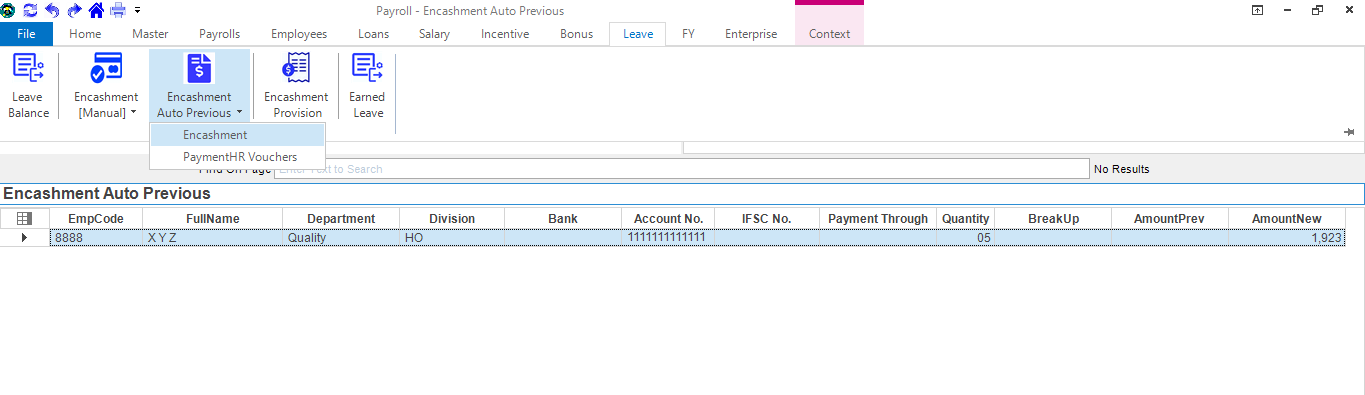
Task: Open Earned Leave from the ribbon
Action: (x=367, y=87)
